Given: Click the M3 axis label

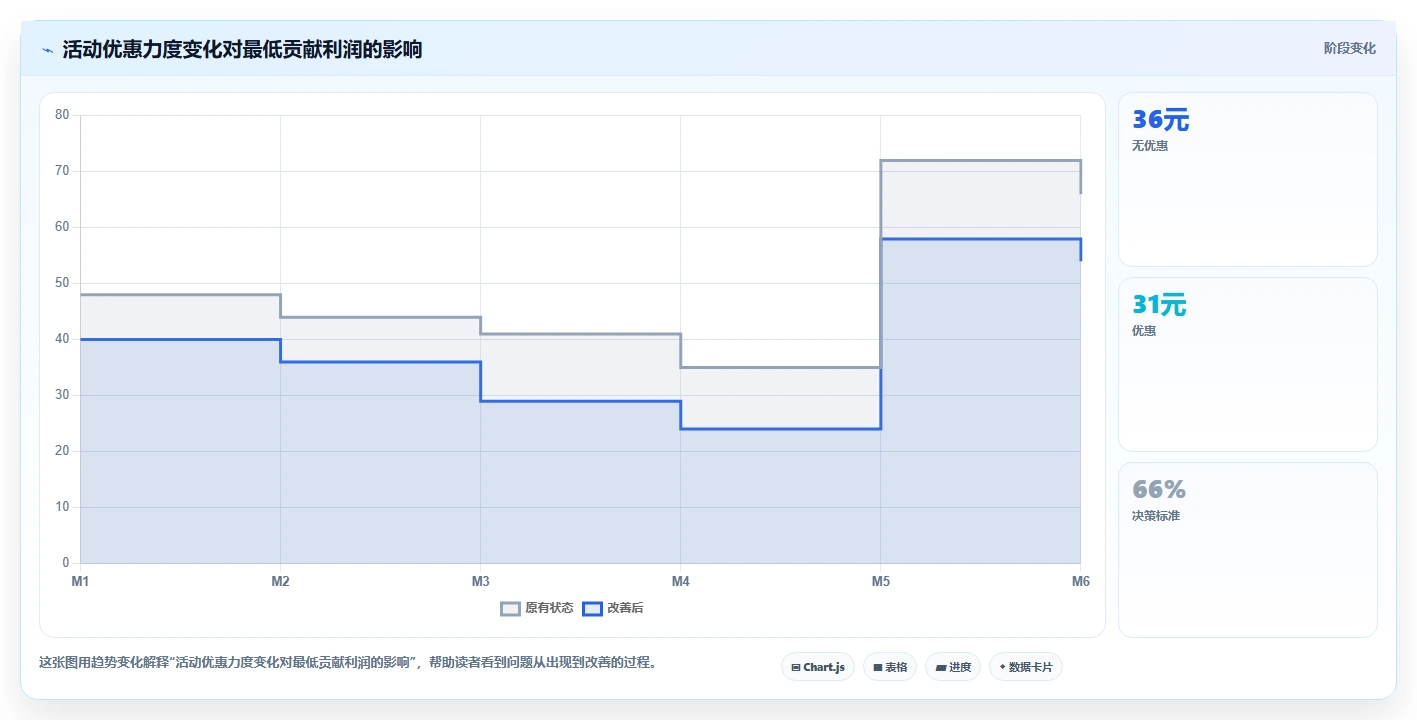Looking at the screenshot, I should point(480,581).
